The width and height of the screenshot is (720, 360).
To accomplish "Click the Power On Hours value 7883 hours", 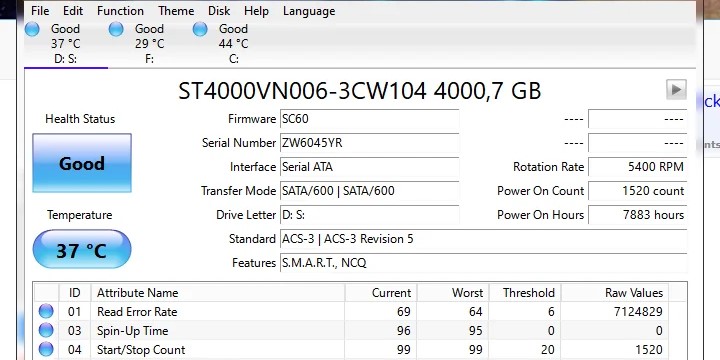I will click(638, 214).
